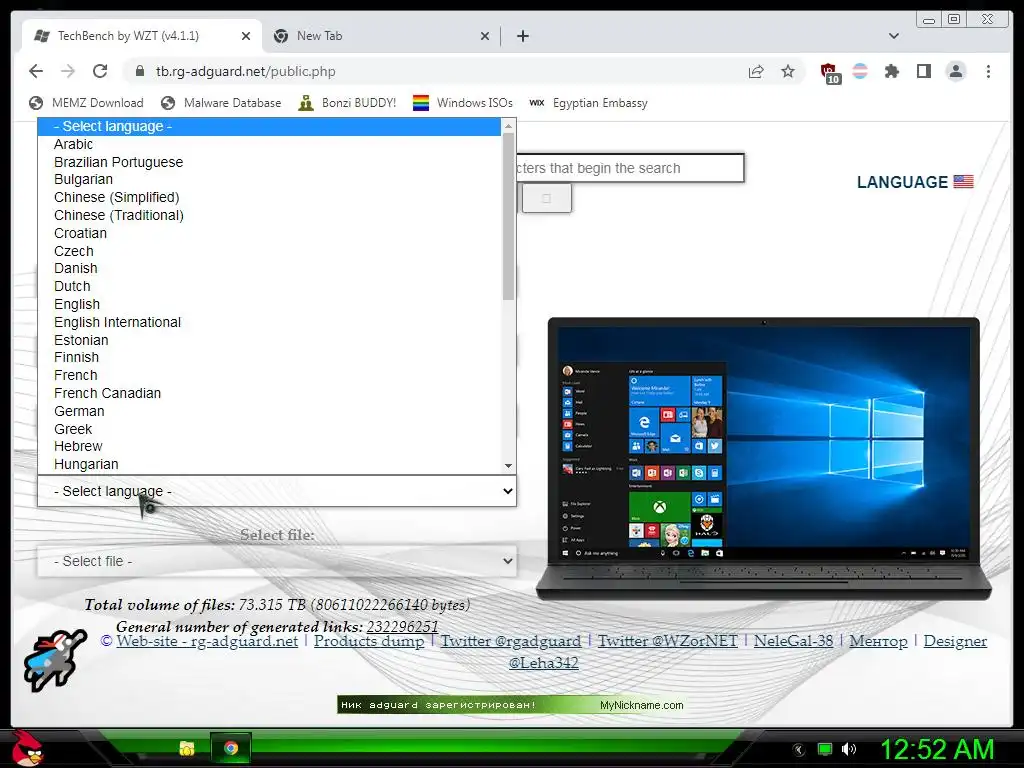This screenshot has height=768, width=1024.
Task: Pick Hebrew in the dropdown list
Action: (270, 447)
